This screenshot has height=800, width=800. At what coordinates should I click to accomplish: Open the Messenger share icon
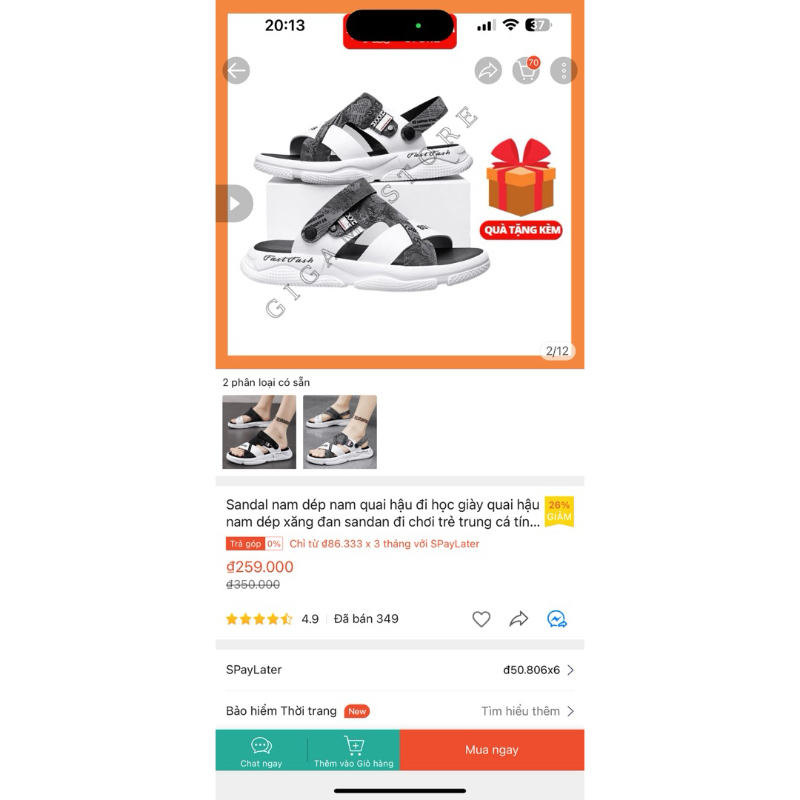pos(557,619)
